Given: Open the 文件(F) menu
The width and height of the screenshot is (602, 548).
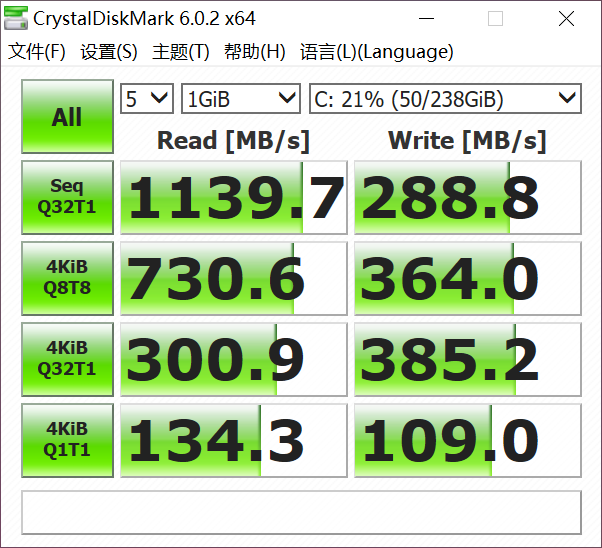Looking at the screenshot, I should (x=37, y=52).
